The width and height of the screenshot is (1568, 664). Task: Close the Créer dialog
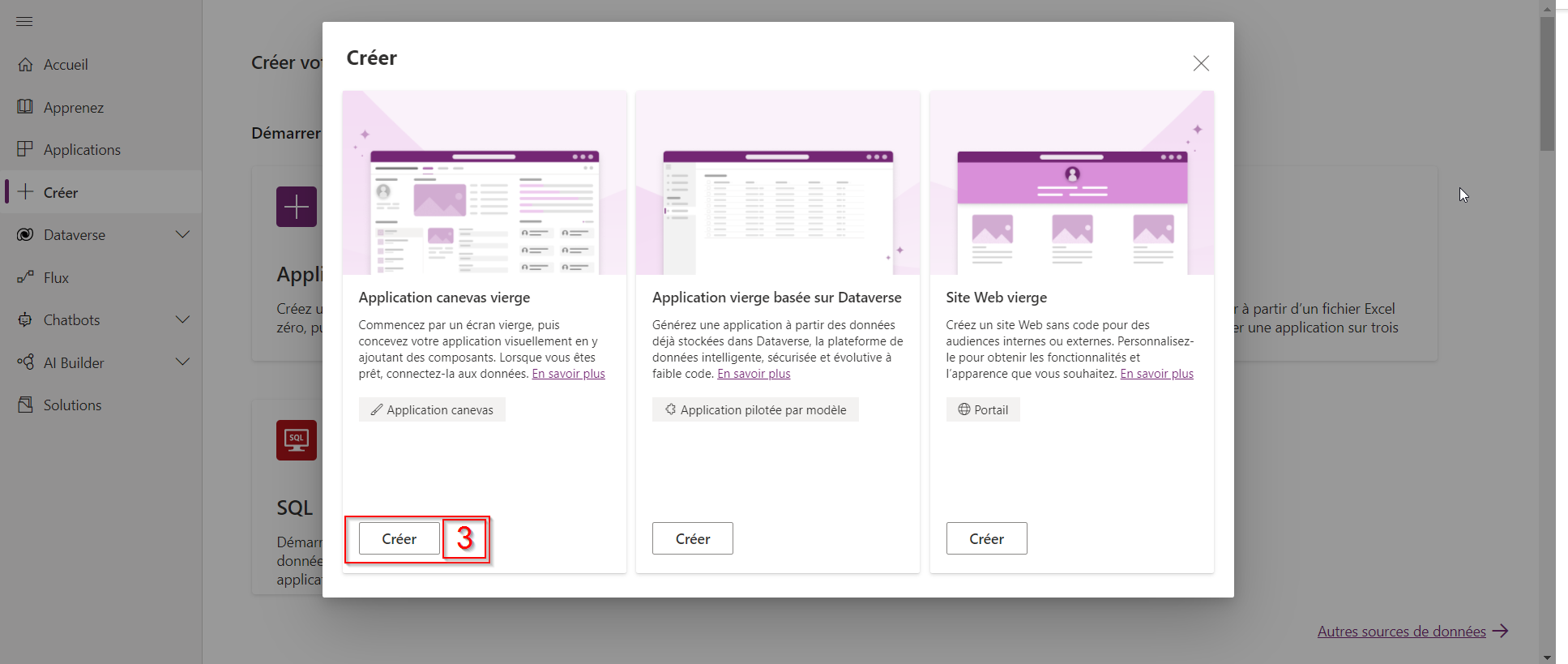(1200, 63)
